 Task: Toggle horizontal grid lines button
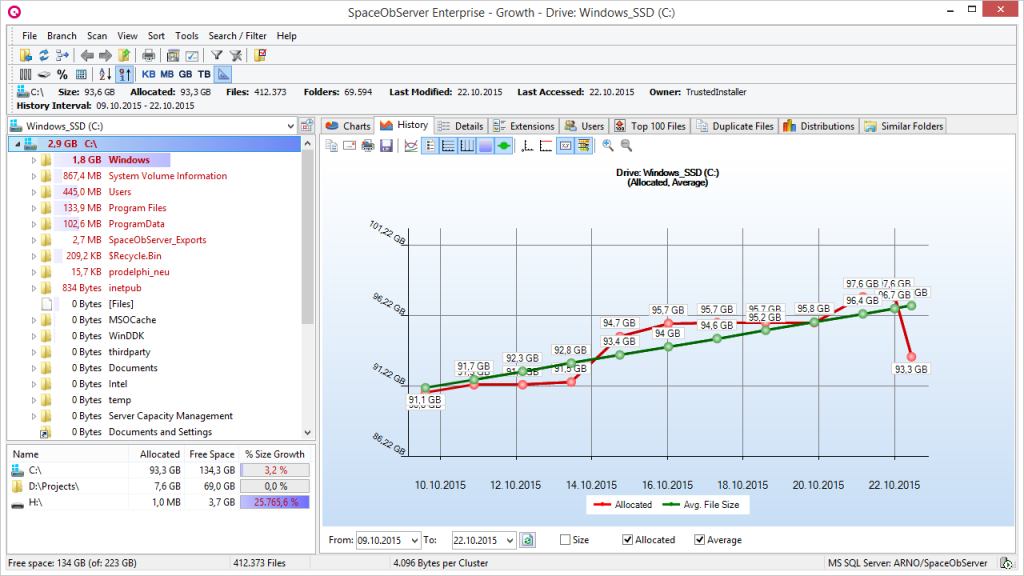(x=448, y=146)
